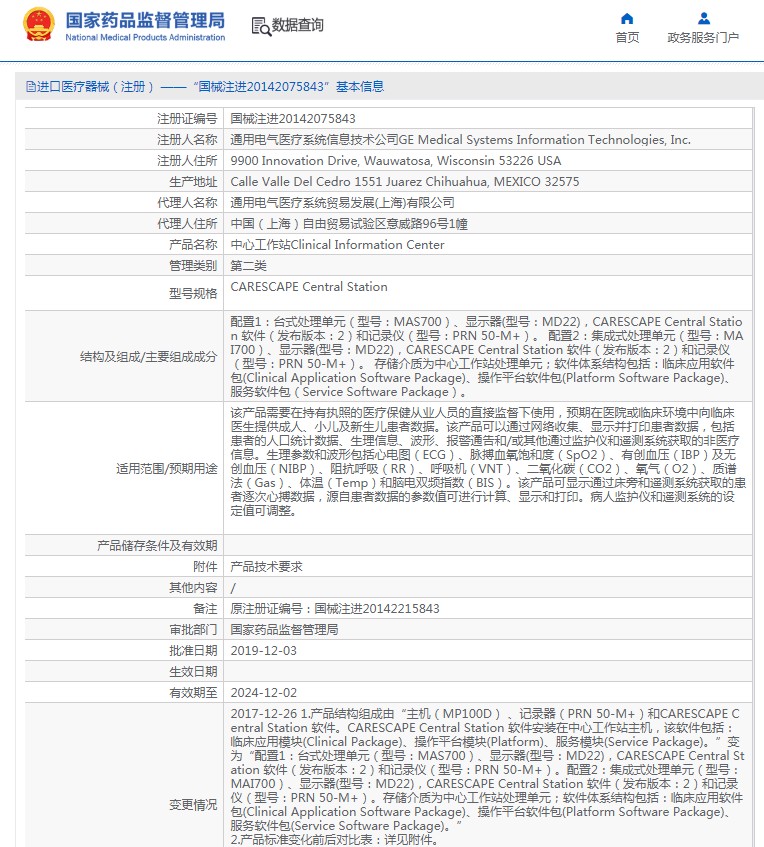Click Calle Valle Del Cedro production address

tap(405, 182)
